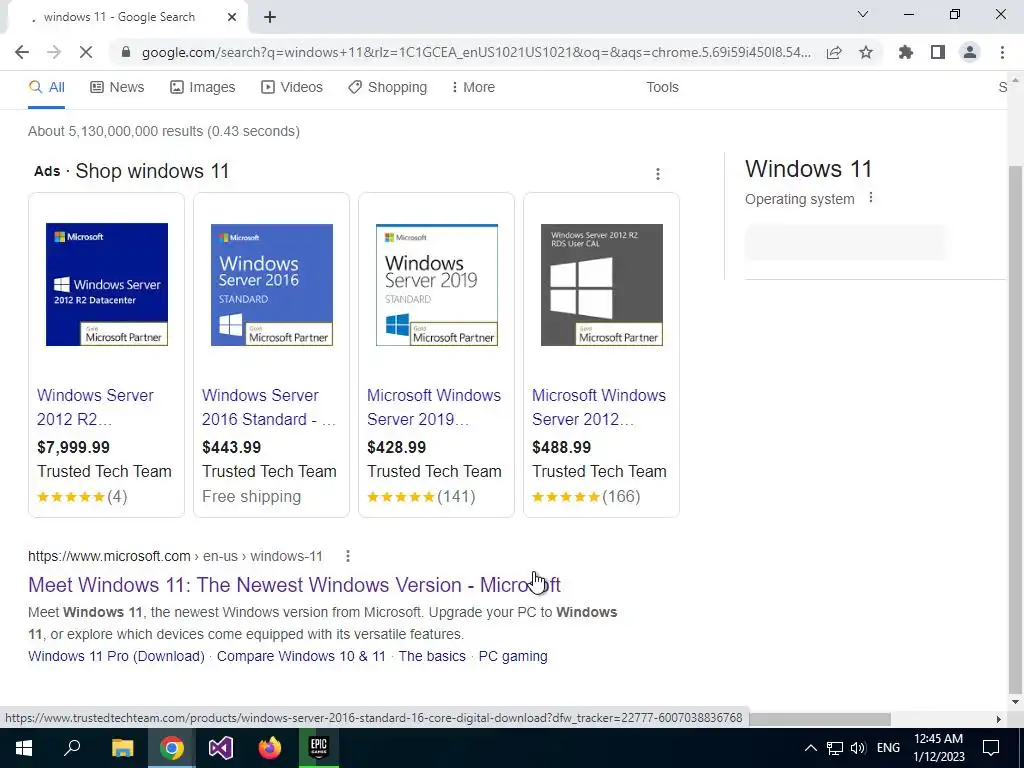The width and height of the screenshot is (1024, 768).
Task: Open the Microsoft Windows Server 2019 link
Action: click(x=434, y=408)
